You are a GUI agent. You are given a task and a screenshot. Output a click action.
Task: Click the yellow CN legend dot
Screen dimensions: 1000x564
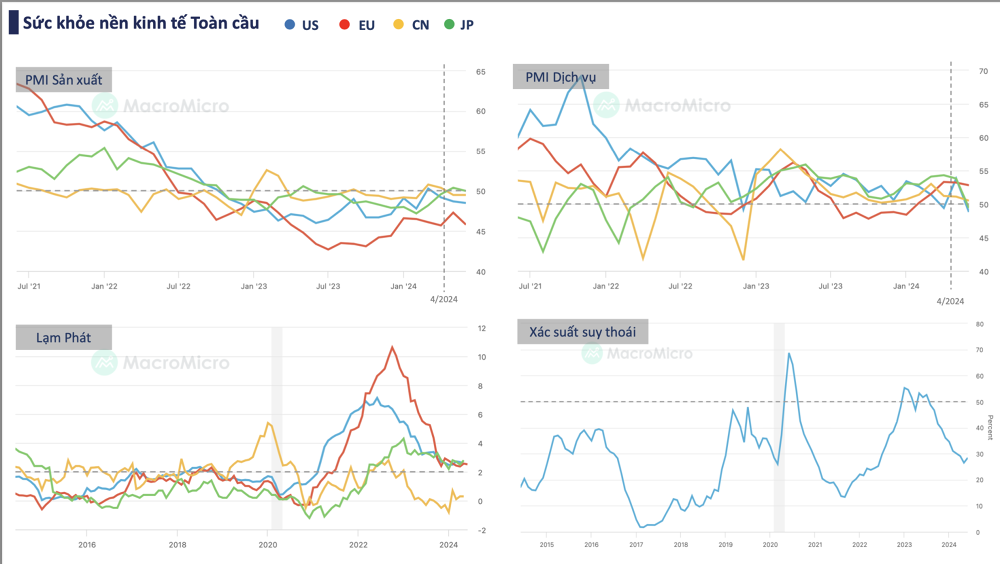tap(399, 24)
